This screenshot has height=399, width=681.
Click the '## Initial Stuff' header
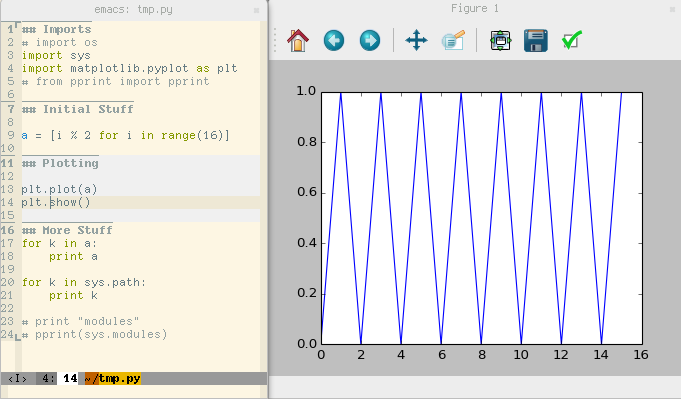coord(77,109)
